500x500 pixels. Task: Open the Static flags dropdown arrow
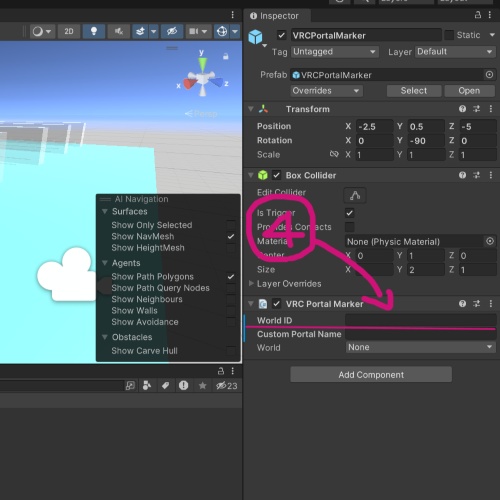click(492, 35)
